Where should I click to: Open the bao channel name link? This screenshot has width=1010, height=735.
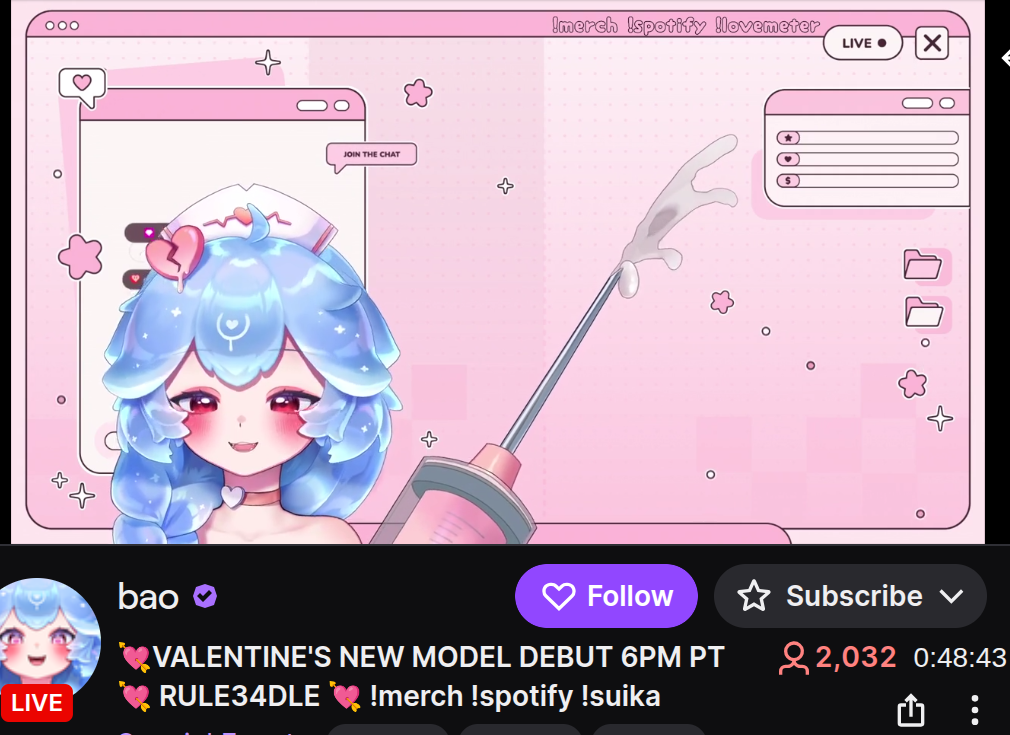point(148,597)
